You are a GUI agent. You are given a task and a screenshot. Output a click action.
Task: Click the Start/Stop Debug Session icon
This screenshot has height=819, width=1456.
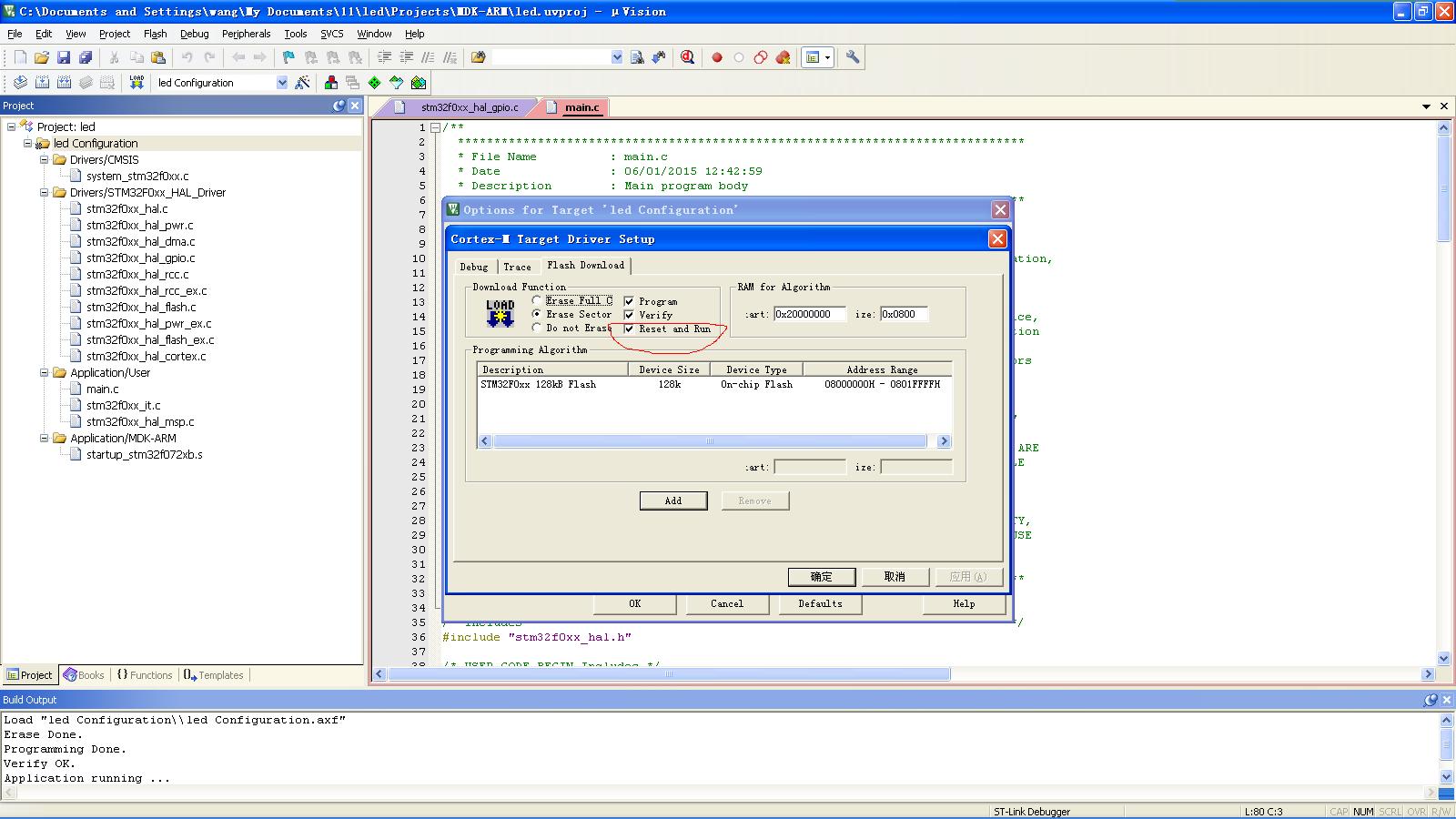pos(688,57)
